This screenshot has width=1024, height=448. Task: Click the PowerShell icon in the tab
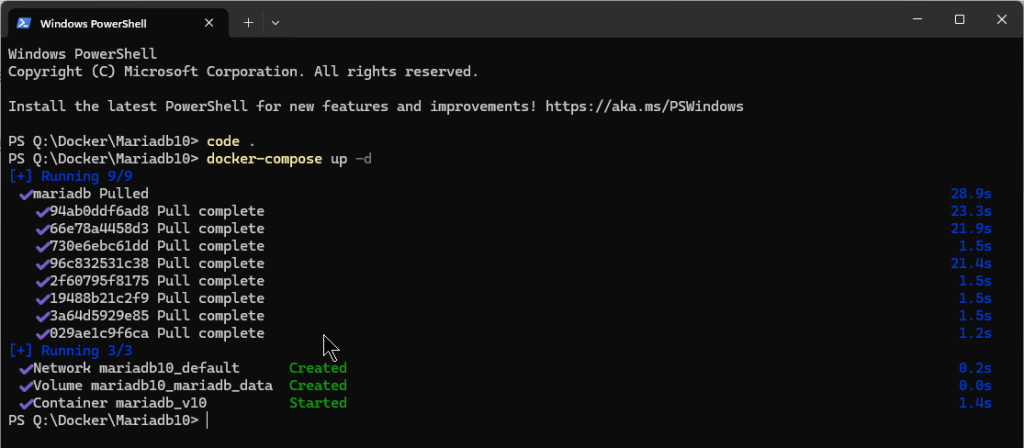pyautogui.click(x=23, y=22)
